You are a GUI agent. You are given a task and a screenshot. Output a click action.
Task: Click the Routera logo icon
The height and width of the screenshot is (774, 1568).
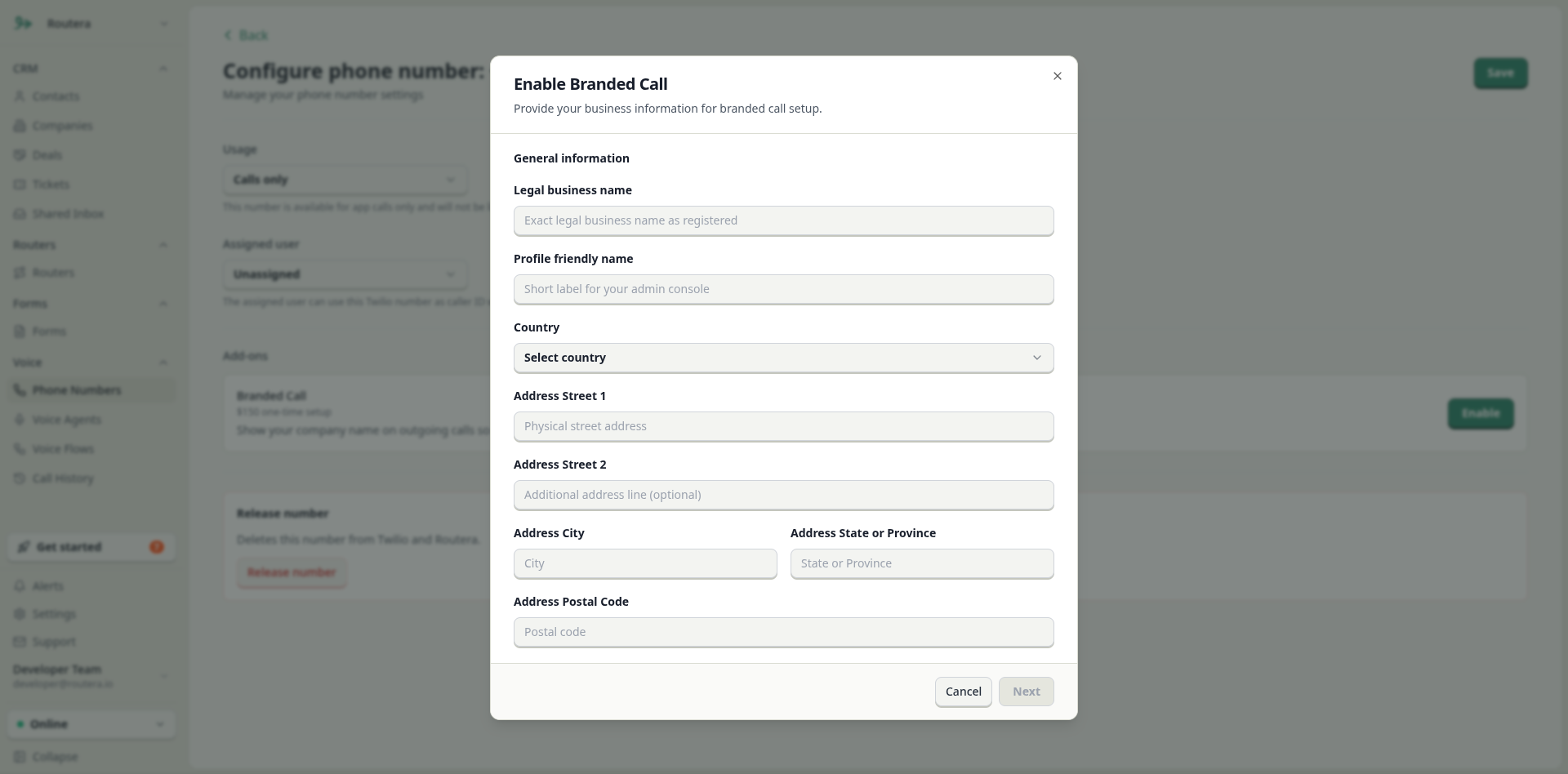24,24
